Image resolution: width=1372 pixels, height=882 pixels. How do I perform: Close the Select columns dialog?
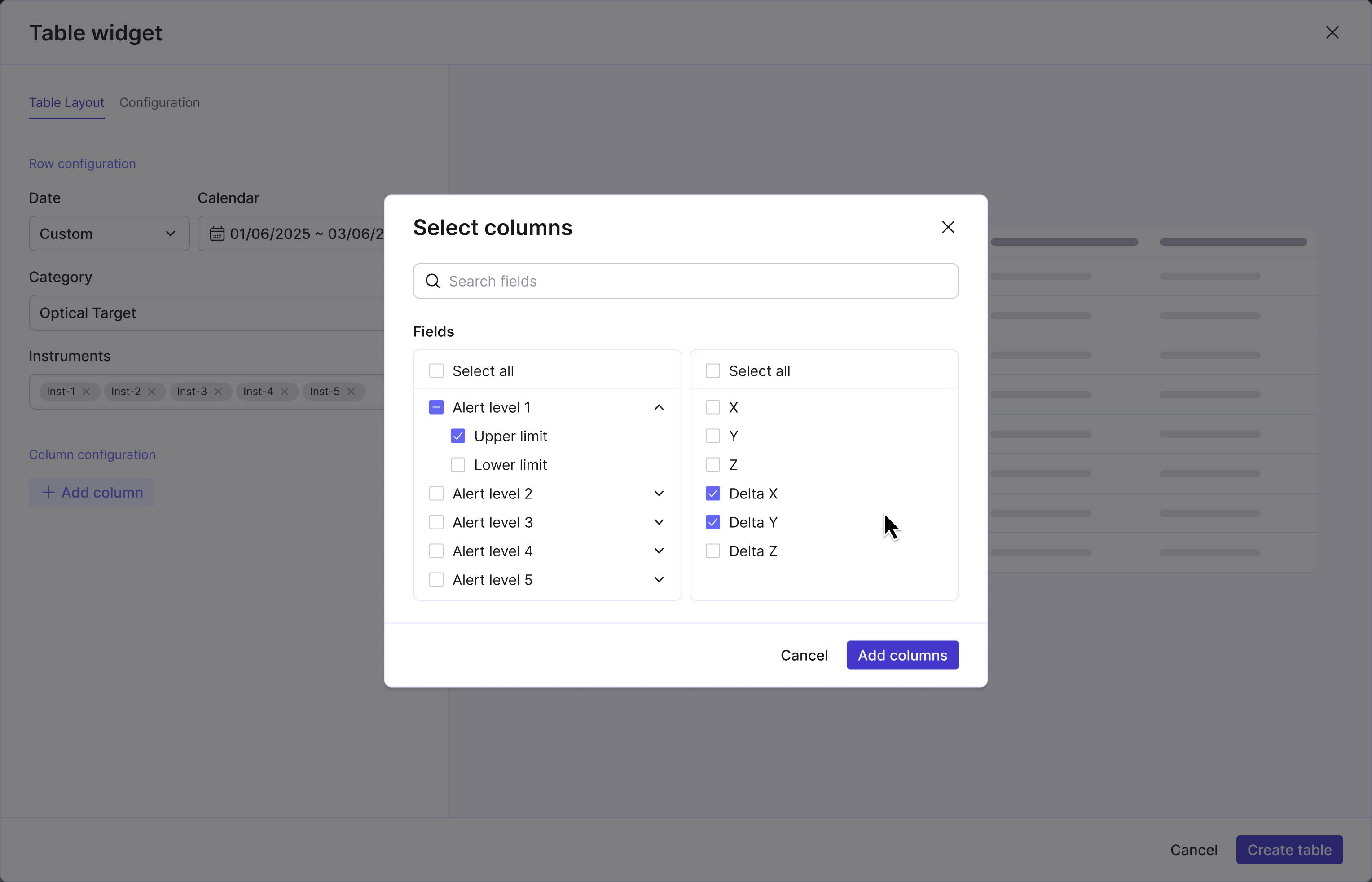click(x=948, y=227)
